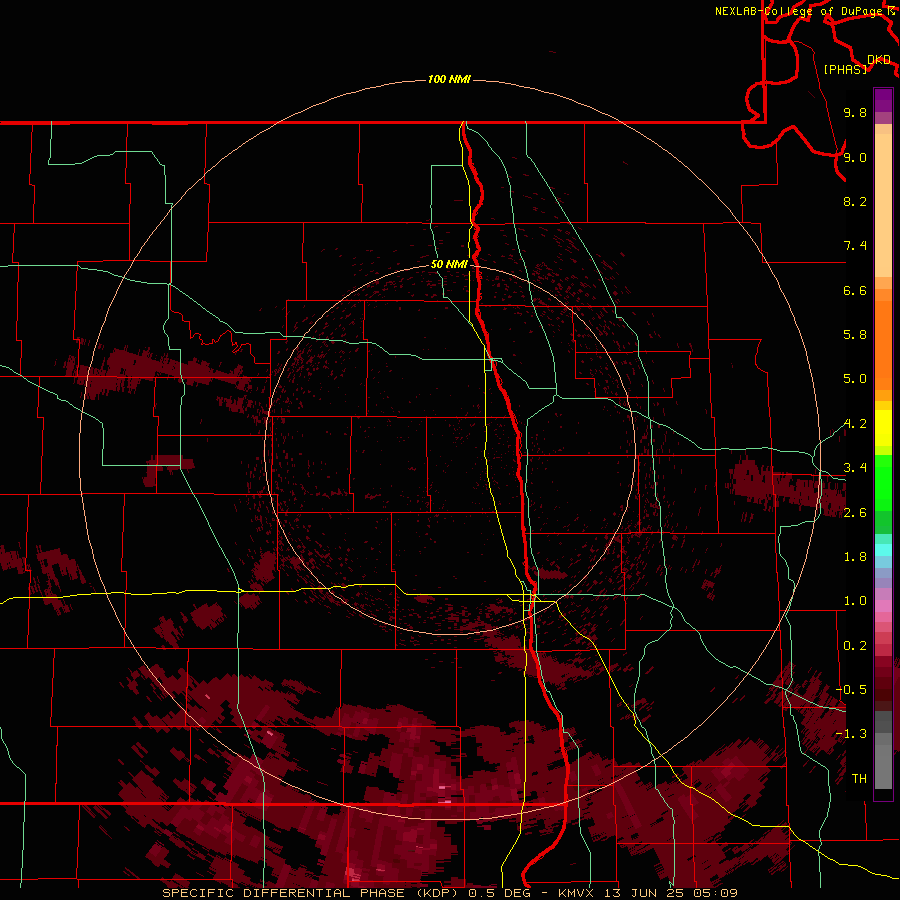Viewport: 900px width, 900px height.
Task: Click the 4.2 value on the color scale
Action: point(855,424)
